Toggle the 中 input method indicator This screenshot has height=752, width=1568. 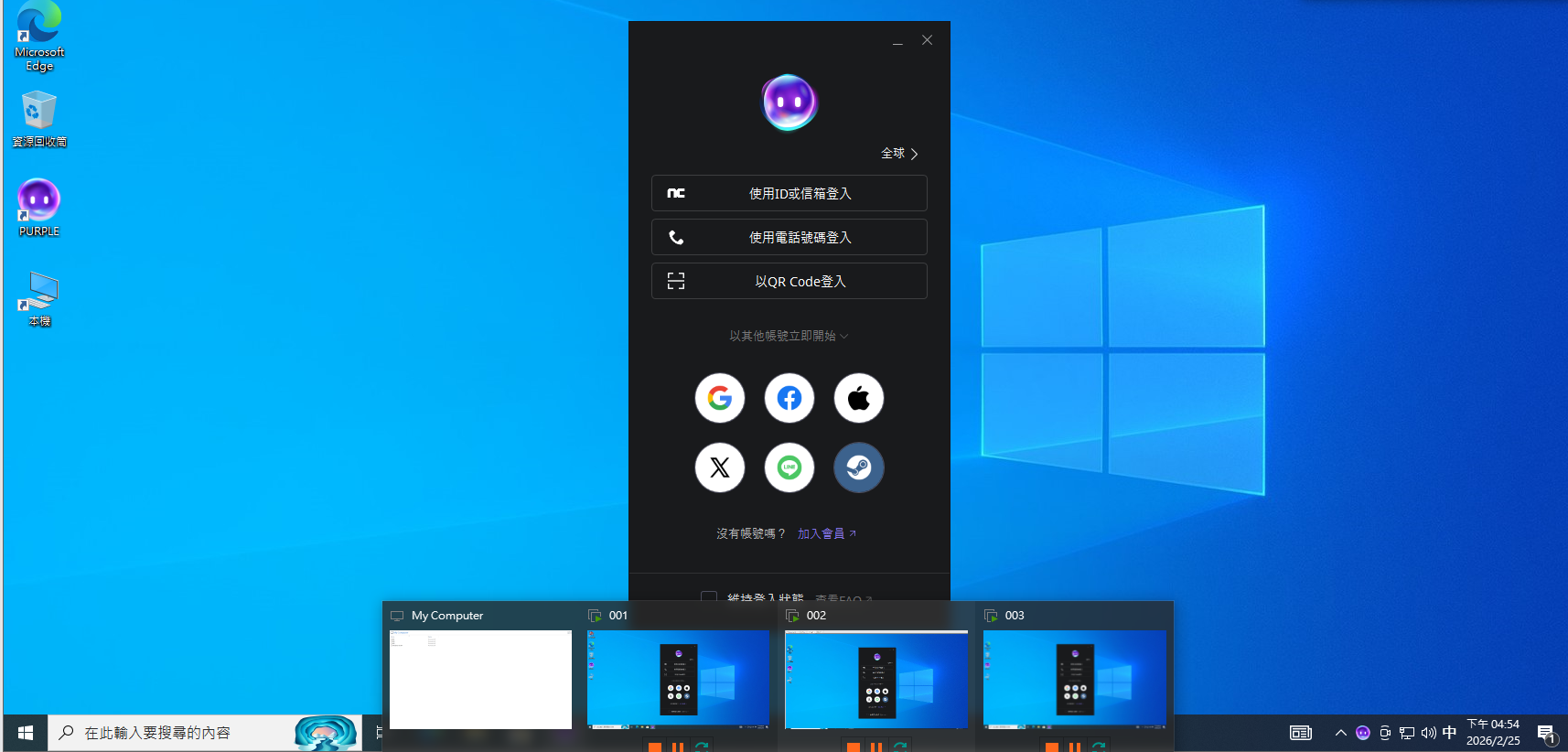point(1449,733)
